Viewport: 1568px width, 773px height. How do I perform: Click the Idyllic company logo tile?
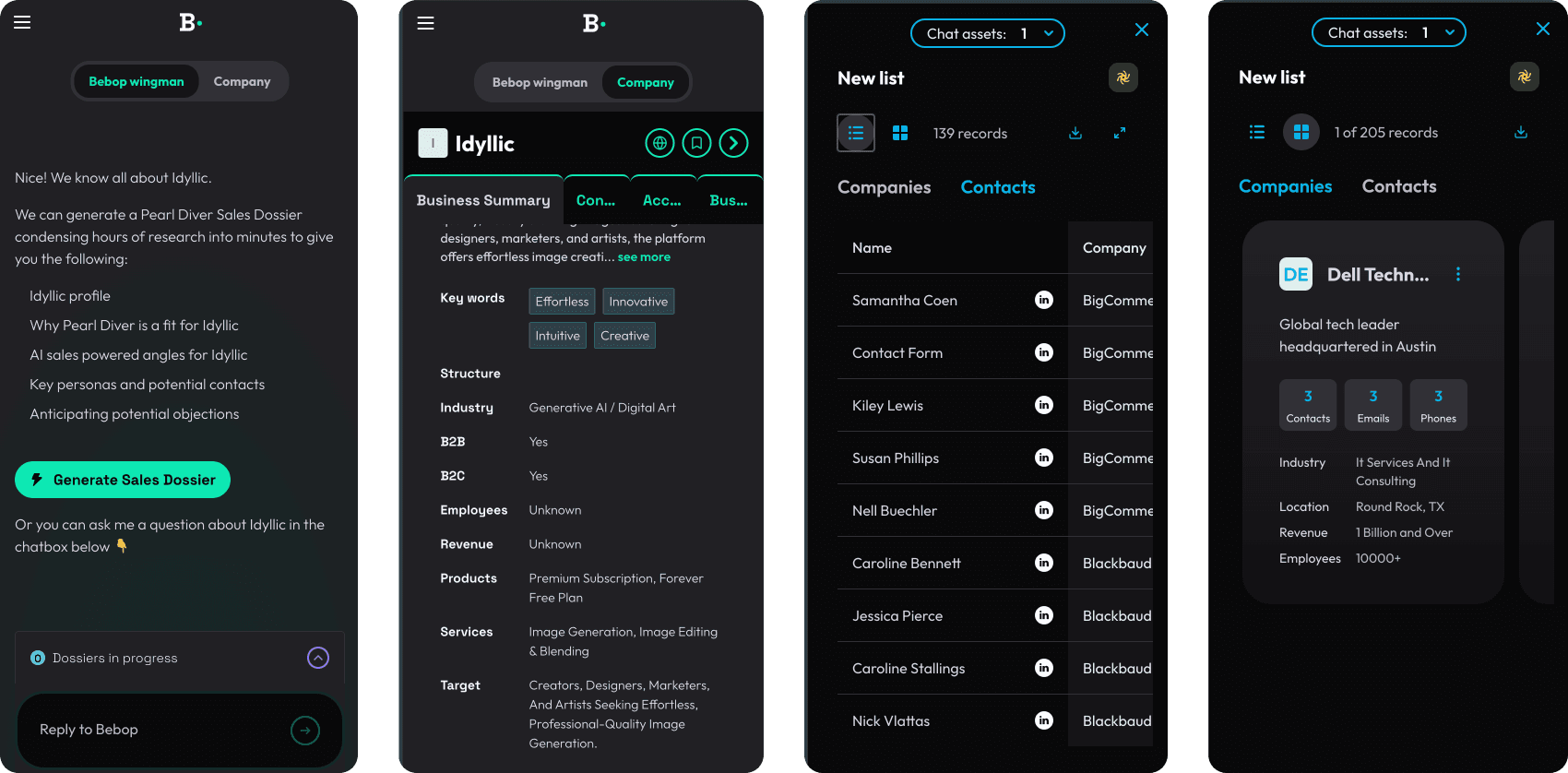(x=433, y=143)
